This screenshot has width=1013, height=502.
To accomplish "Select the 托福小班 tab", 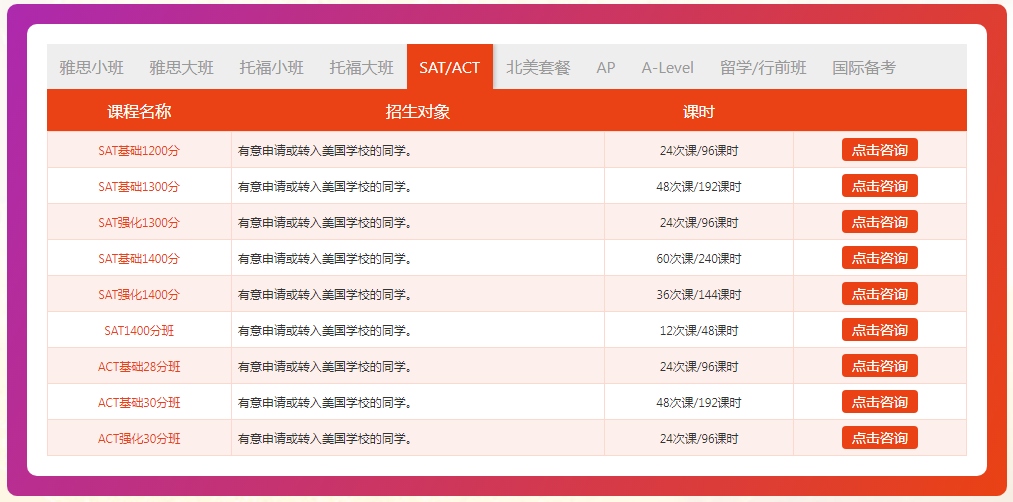I will coord(271,68).
